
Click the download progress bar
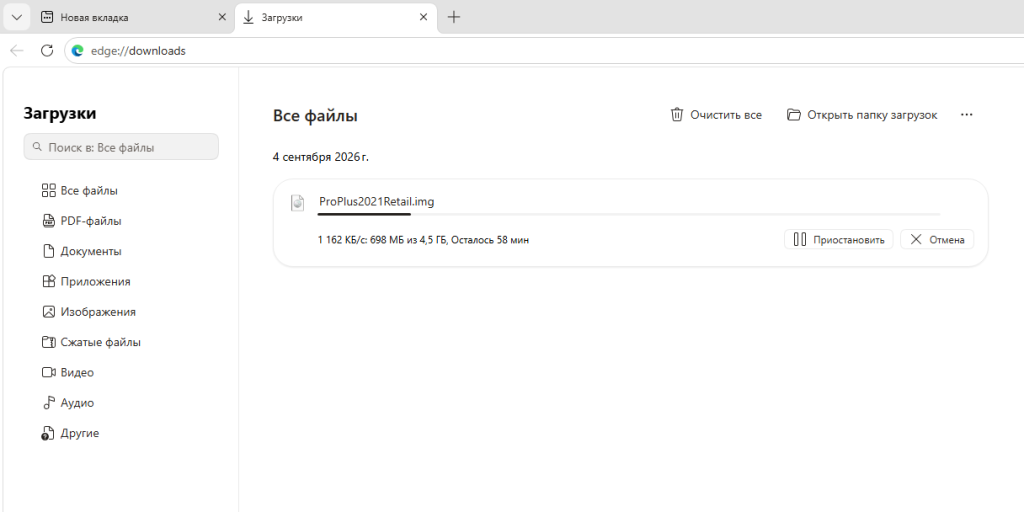coord(629,214)
